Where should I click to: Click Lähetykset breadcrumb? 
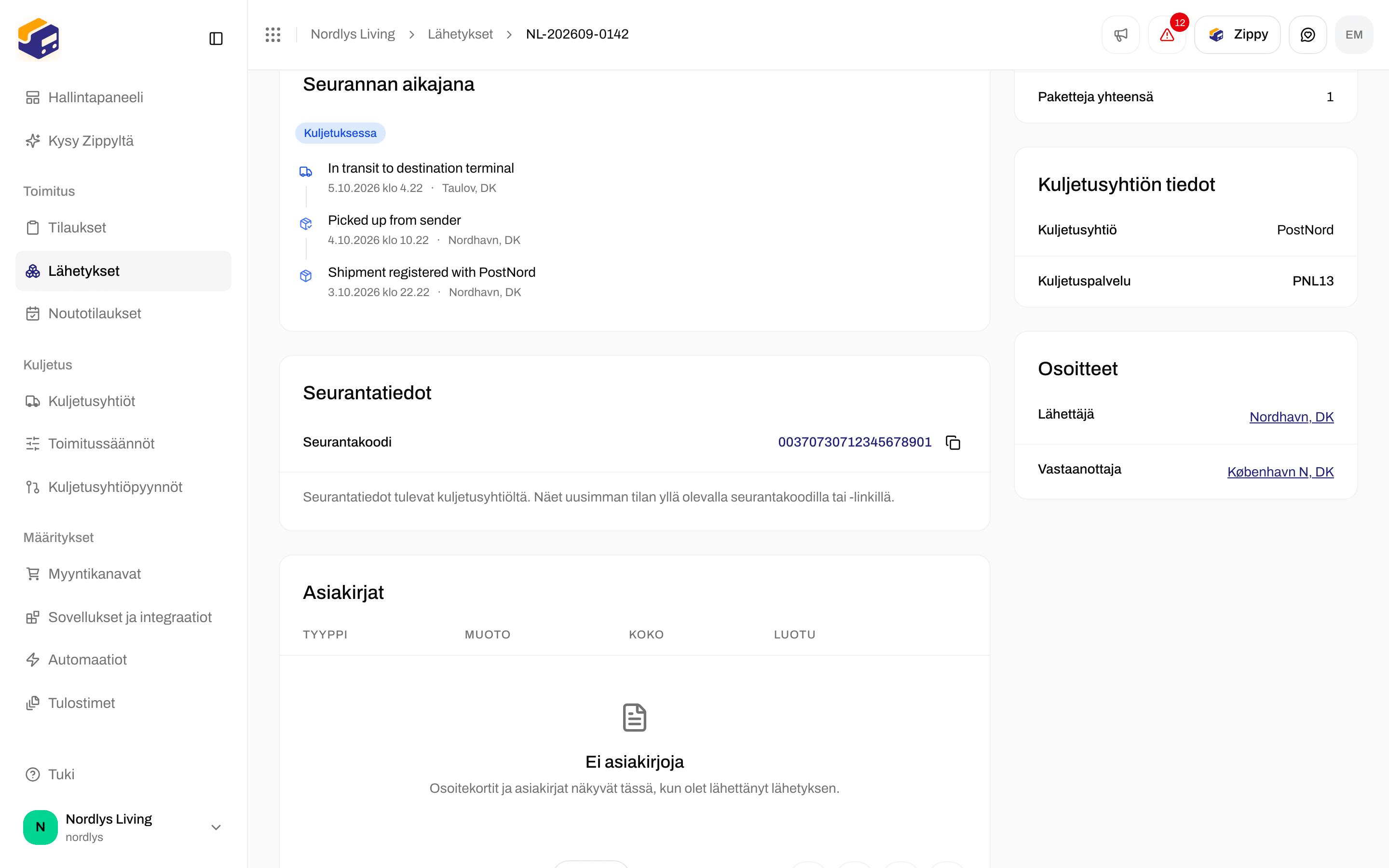pos(460,34)
